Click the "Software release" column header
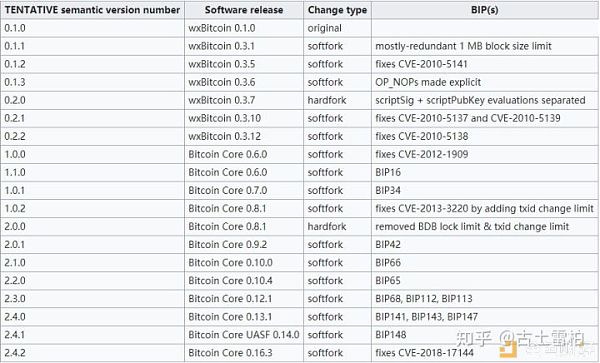Screen dimensions: 600x363 (244, 10)
